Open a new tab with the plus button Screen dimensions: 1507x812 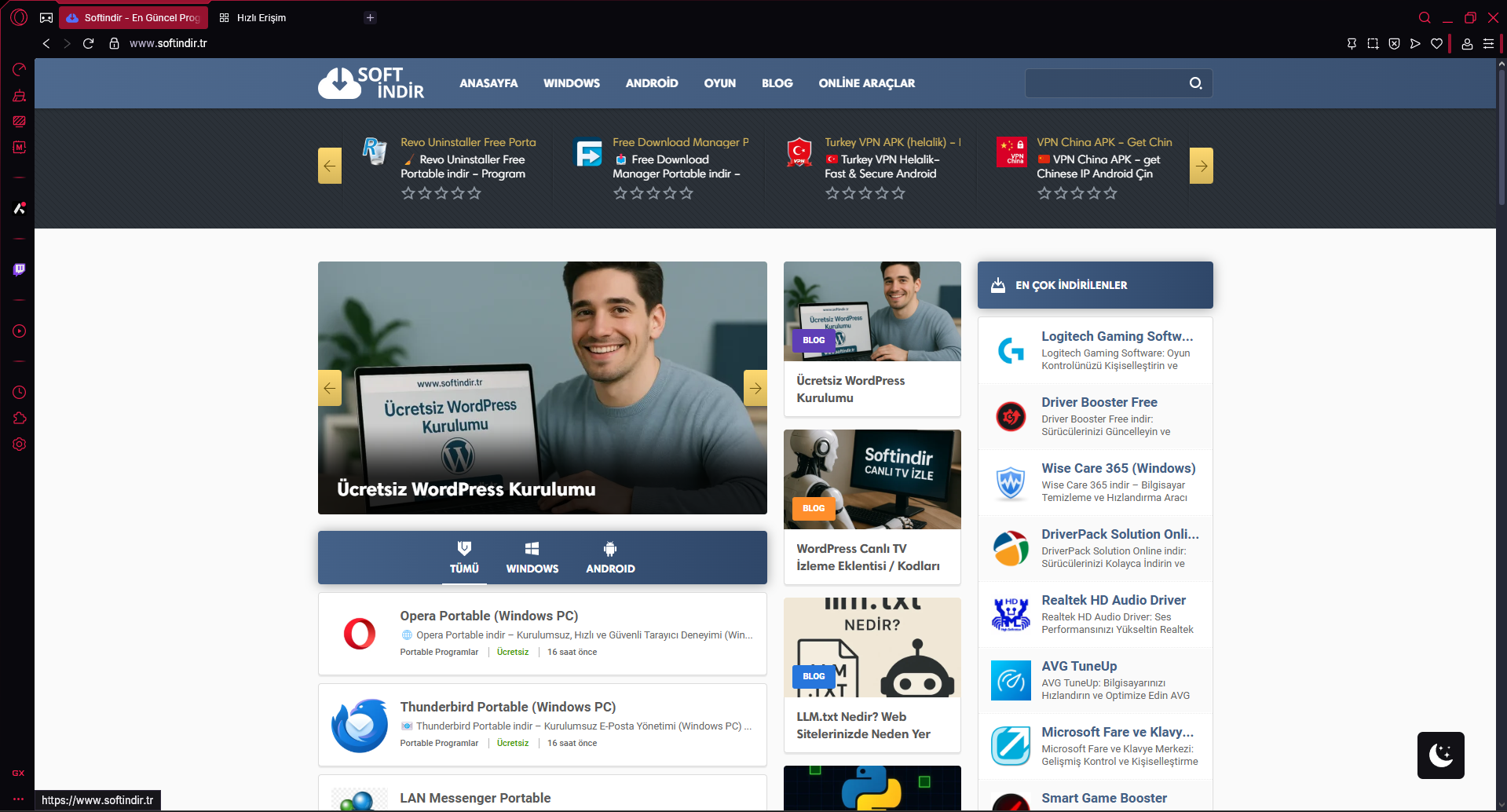coord(370,17)
